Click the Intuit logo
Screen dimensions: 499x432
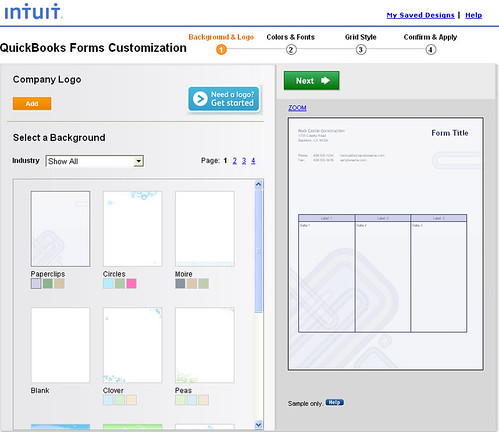tap(33, 12)
